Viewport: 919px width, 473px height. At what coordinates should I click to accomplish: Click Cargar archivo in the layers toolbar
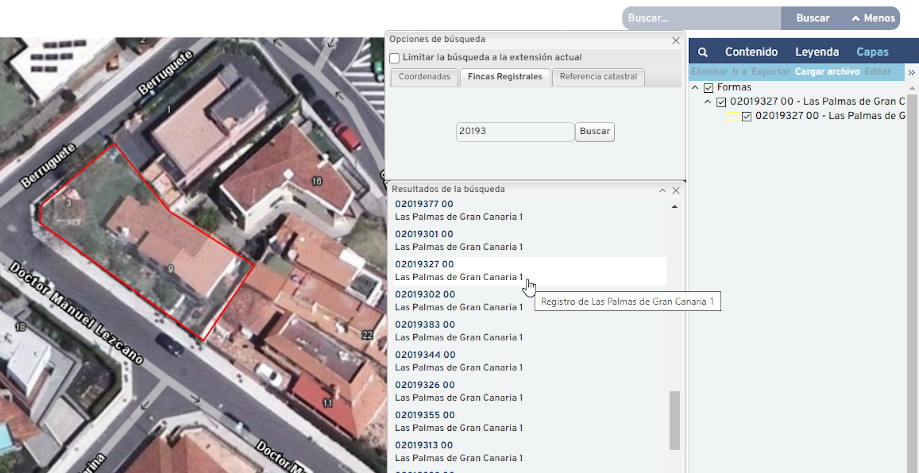(827, 72)
